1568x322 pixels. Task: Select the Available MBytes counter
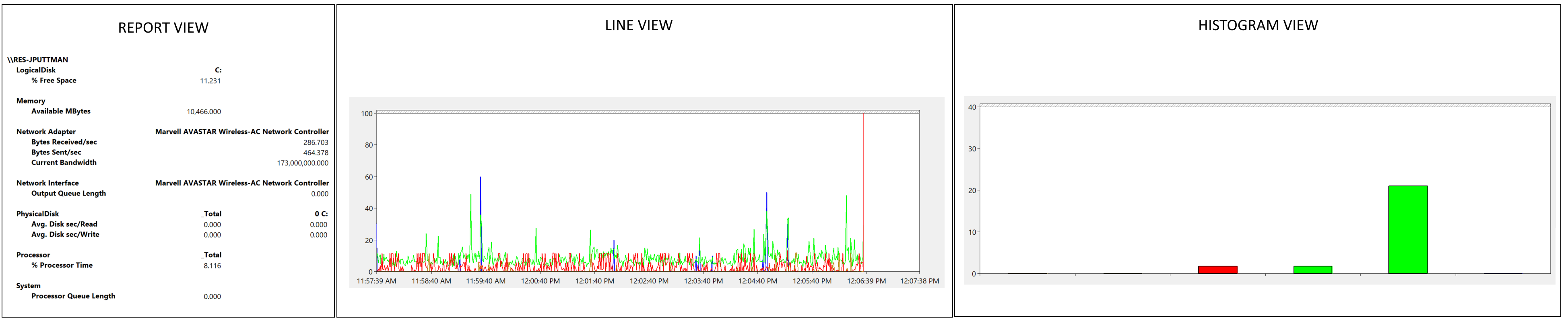pyautogui.click(x=61, y=111)
